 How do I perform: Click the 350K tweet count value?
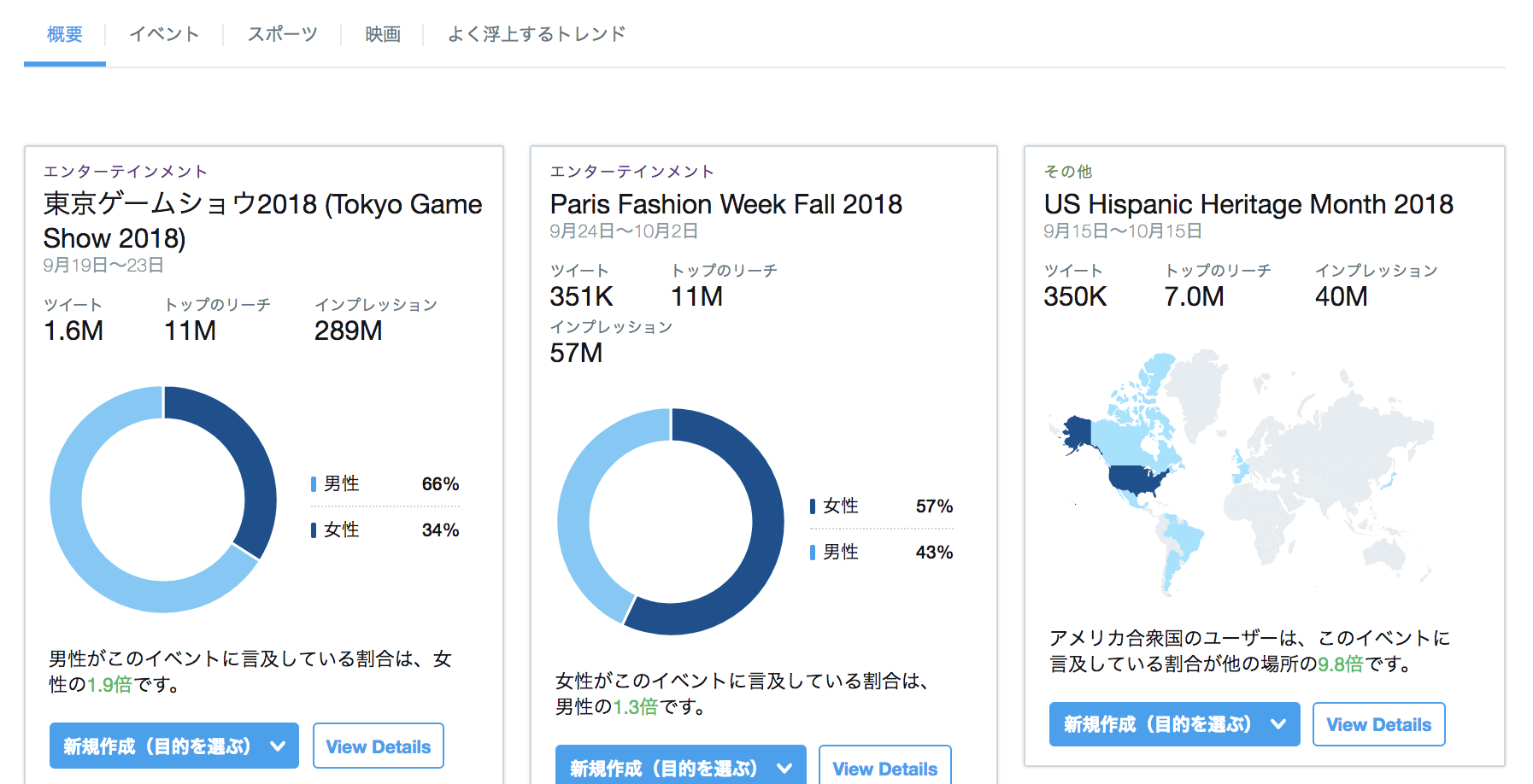[x=1075, y=296]
